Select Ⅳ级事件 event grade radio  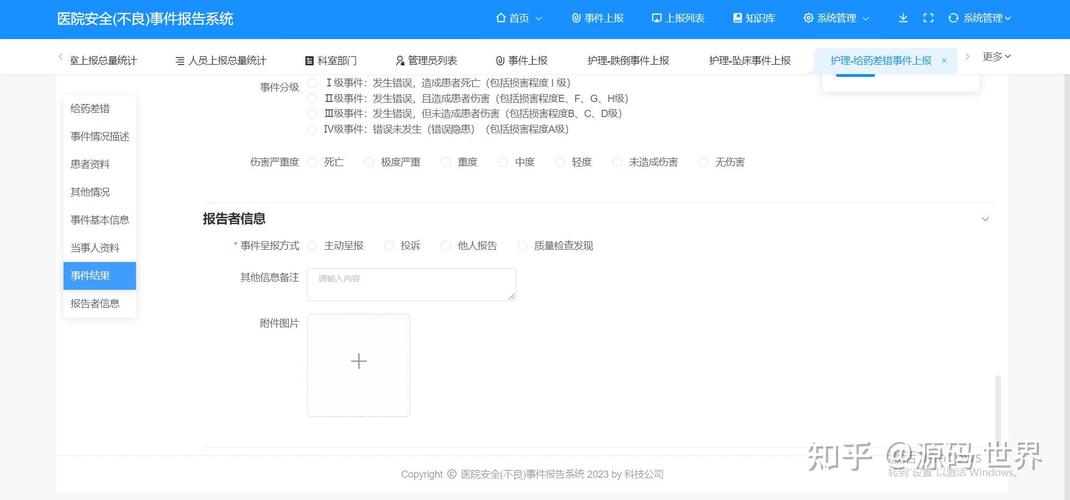[x=312, y=129]
